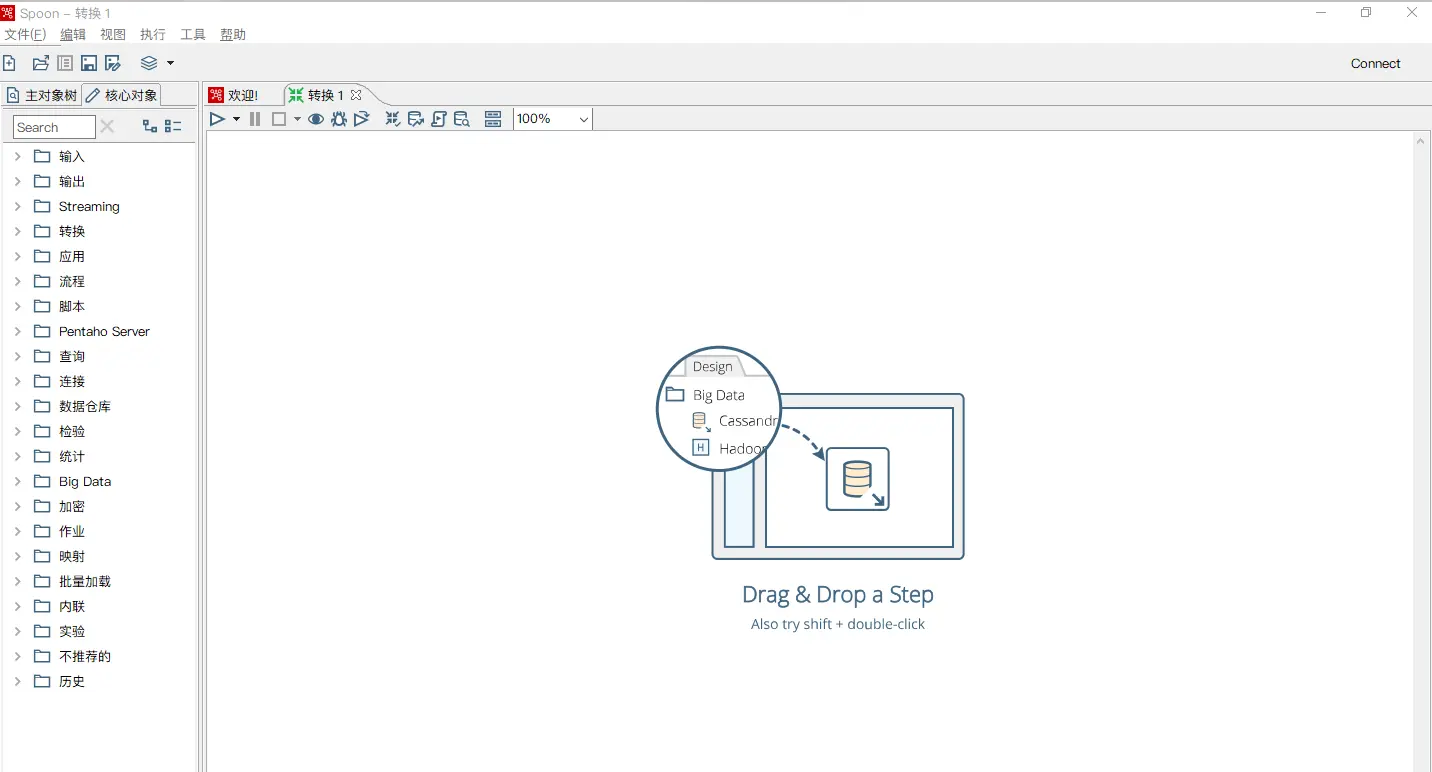Screen dimensions: 1432x772
Task: Toggle the execution results pane
Action: coord(493,119)
